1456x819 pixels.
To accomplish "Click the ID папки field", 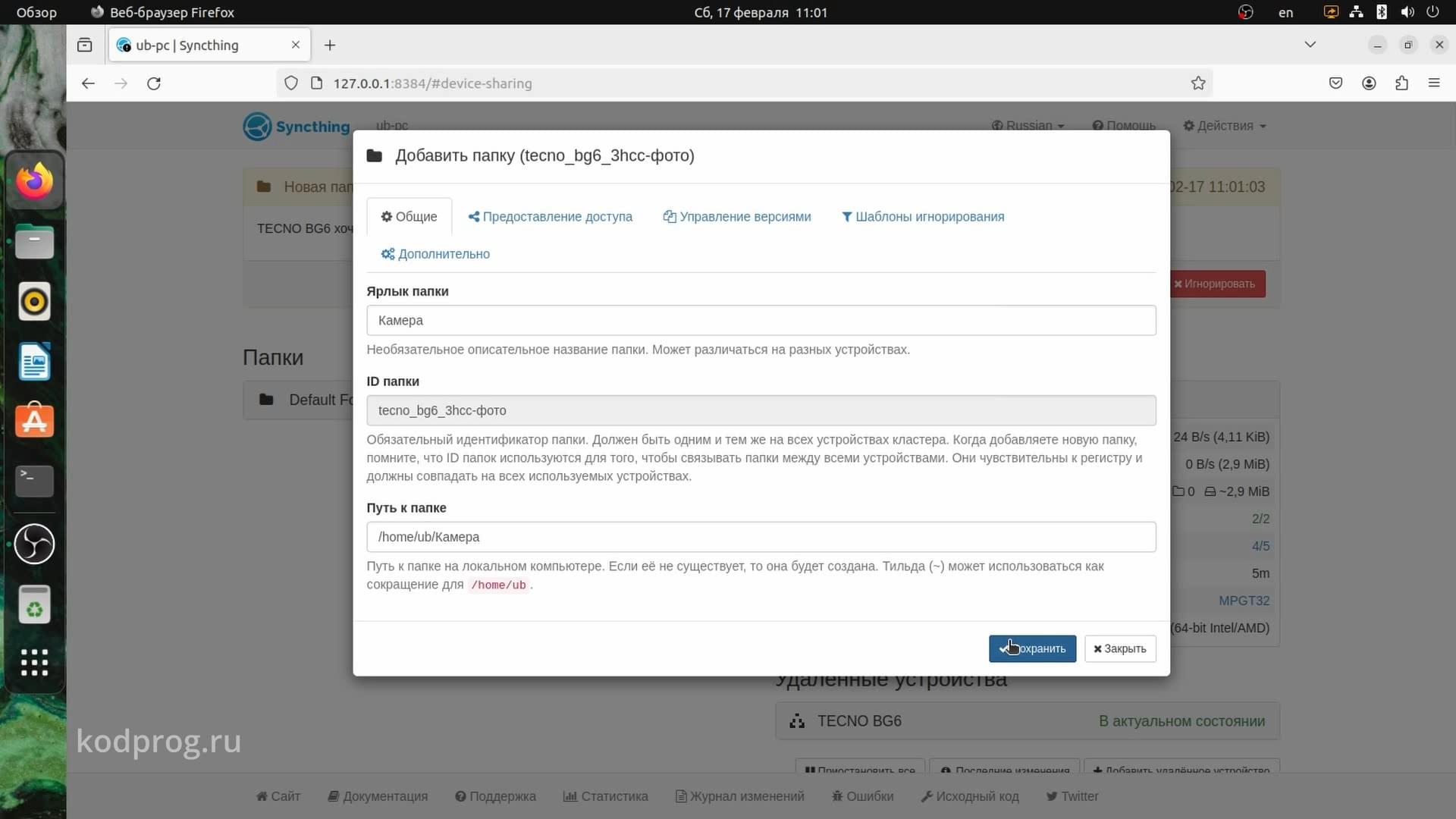I will [761, 410].
